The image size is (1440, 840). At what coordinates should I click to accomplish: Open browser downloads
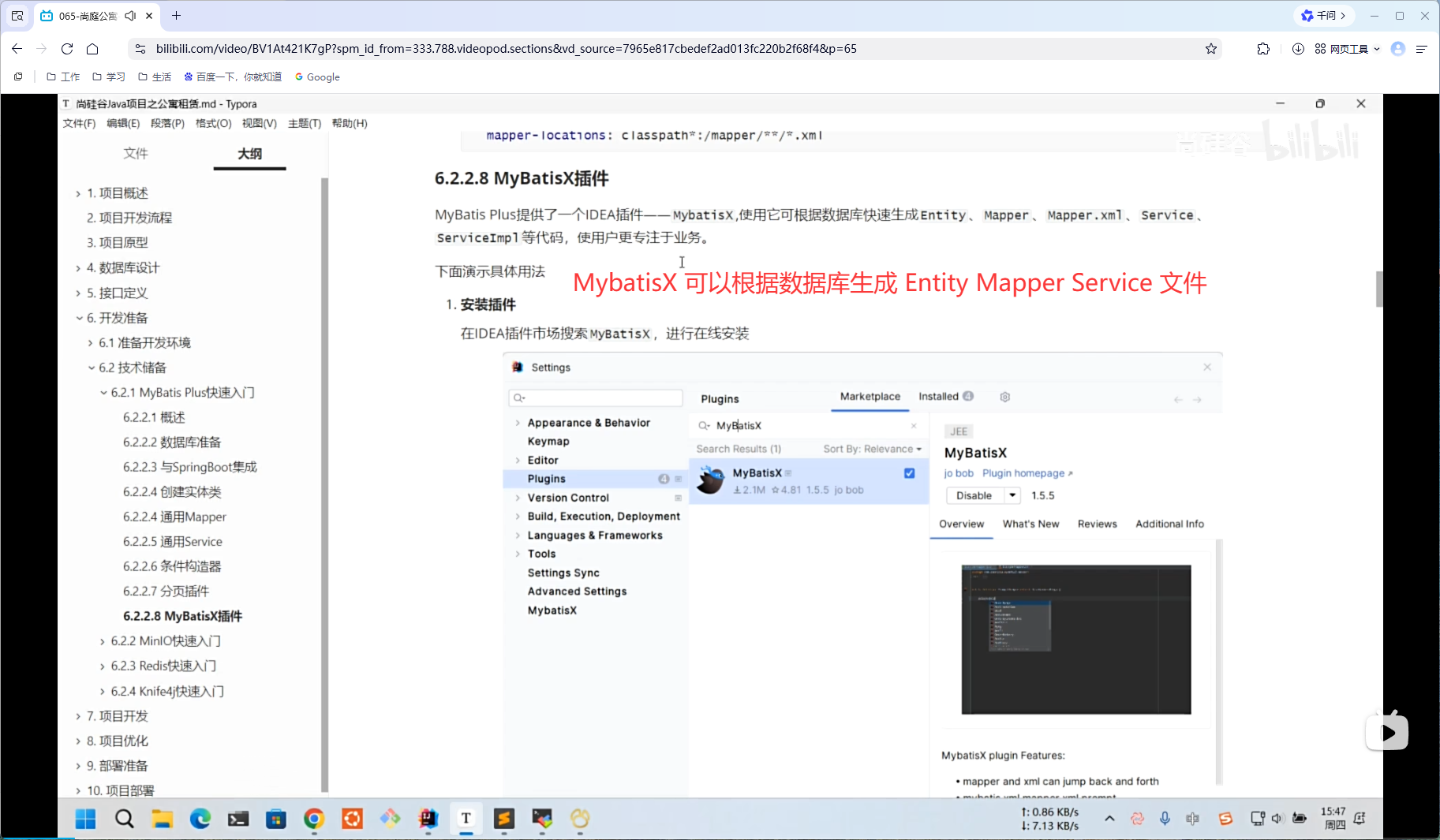pyautogui.click(x=1298, y=49)
